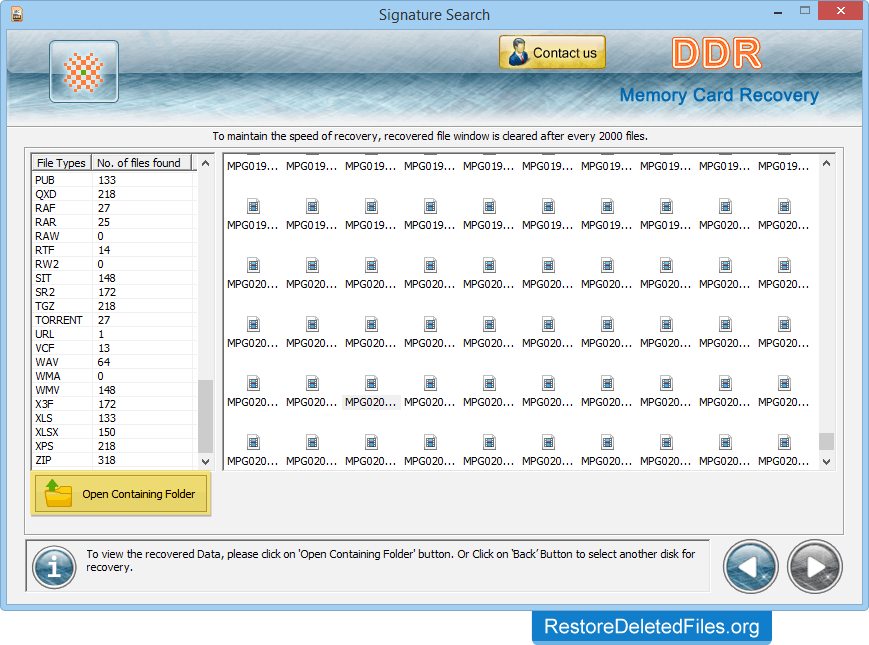Select the WMA file type row
Image resolution: width=869 pixels, height=645 pixels.
[114, 376]
